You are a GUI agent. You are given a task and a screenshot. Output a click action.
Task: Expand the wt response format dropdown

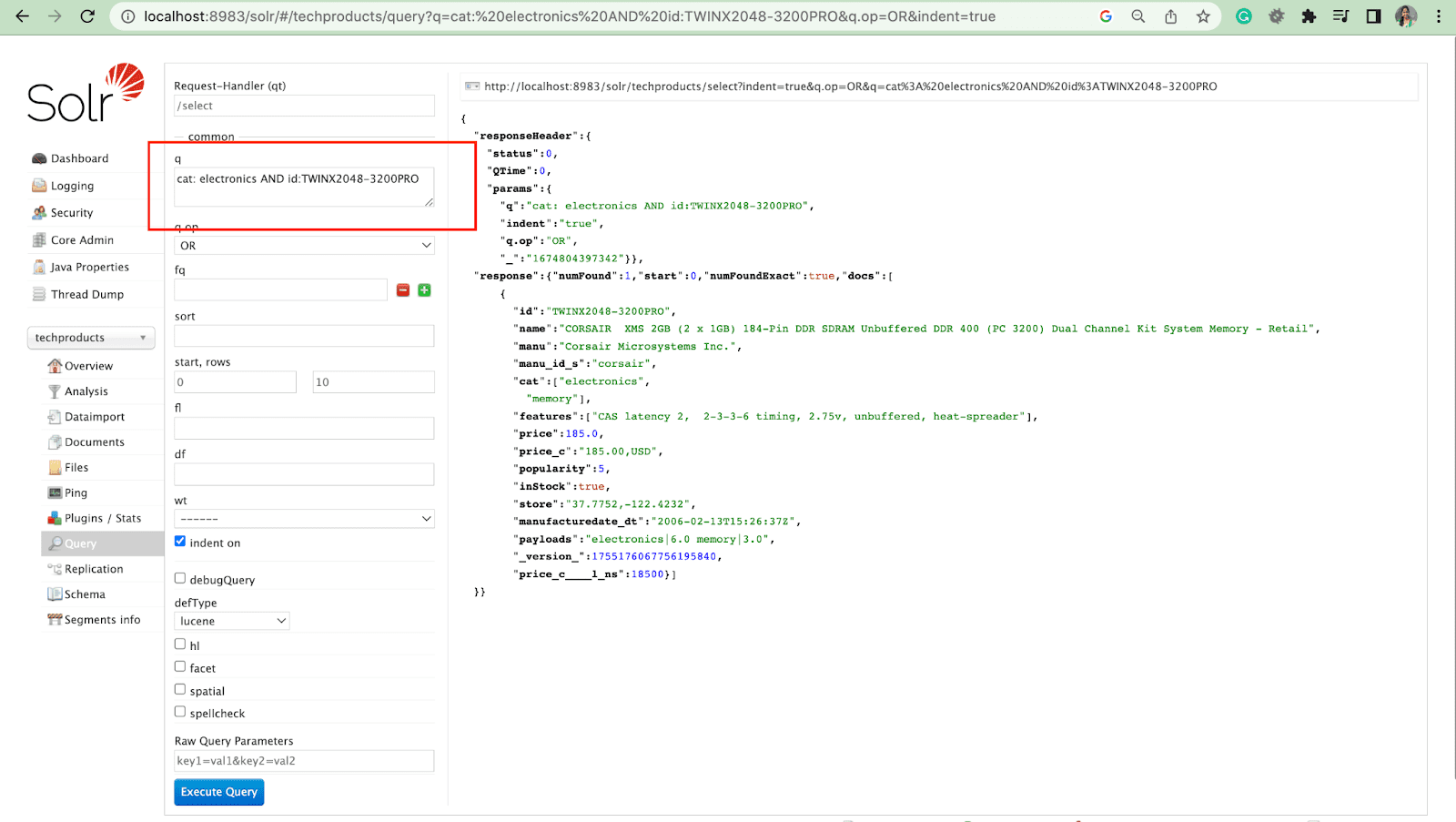pyautogui.click(x=304, y=519)
